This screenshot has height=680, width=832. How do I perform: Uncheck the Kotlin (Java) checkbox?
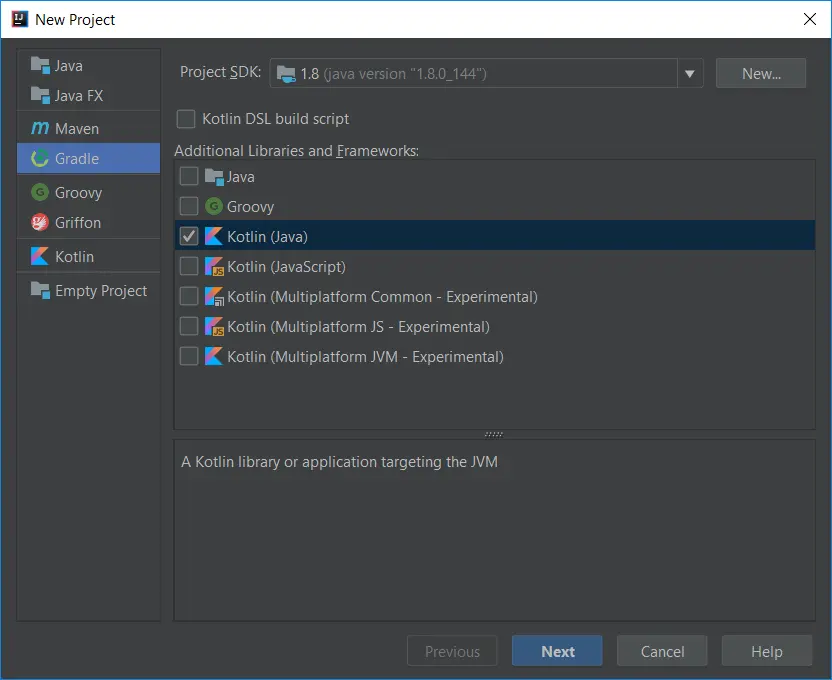click(189, 236)
